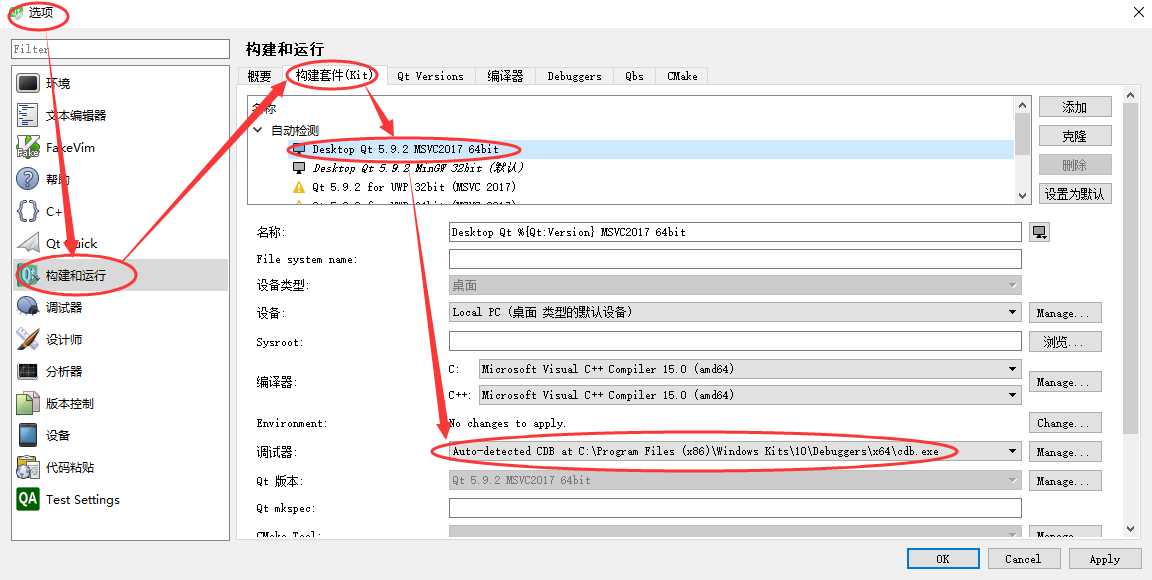Screen dimensions: 1152x580
Task: Open the Qt 版本 dropdown
Action: [735, 480]
